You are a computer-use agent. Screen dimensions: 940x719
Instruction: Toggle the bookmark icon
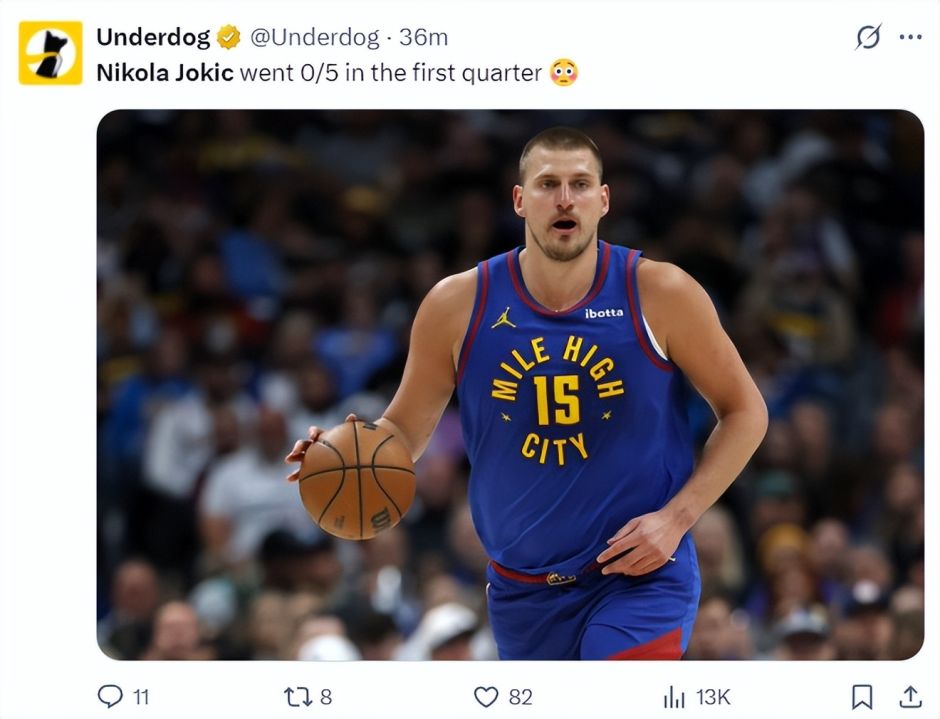coord(862,696)
